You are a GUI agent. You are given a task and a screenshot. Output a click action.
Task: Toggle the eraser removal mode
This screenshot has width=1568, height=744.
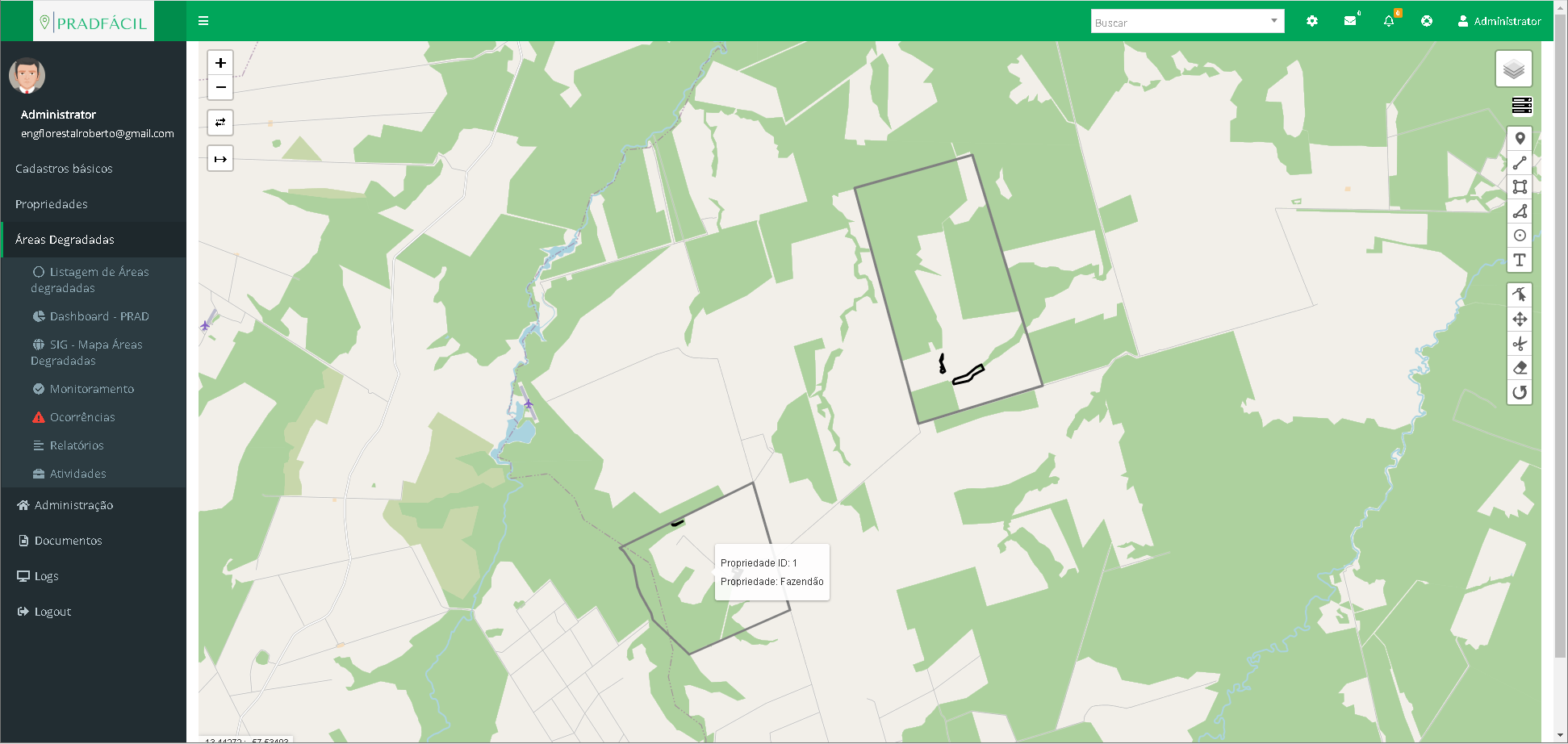[1520, 368]
